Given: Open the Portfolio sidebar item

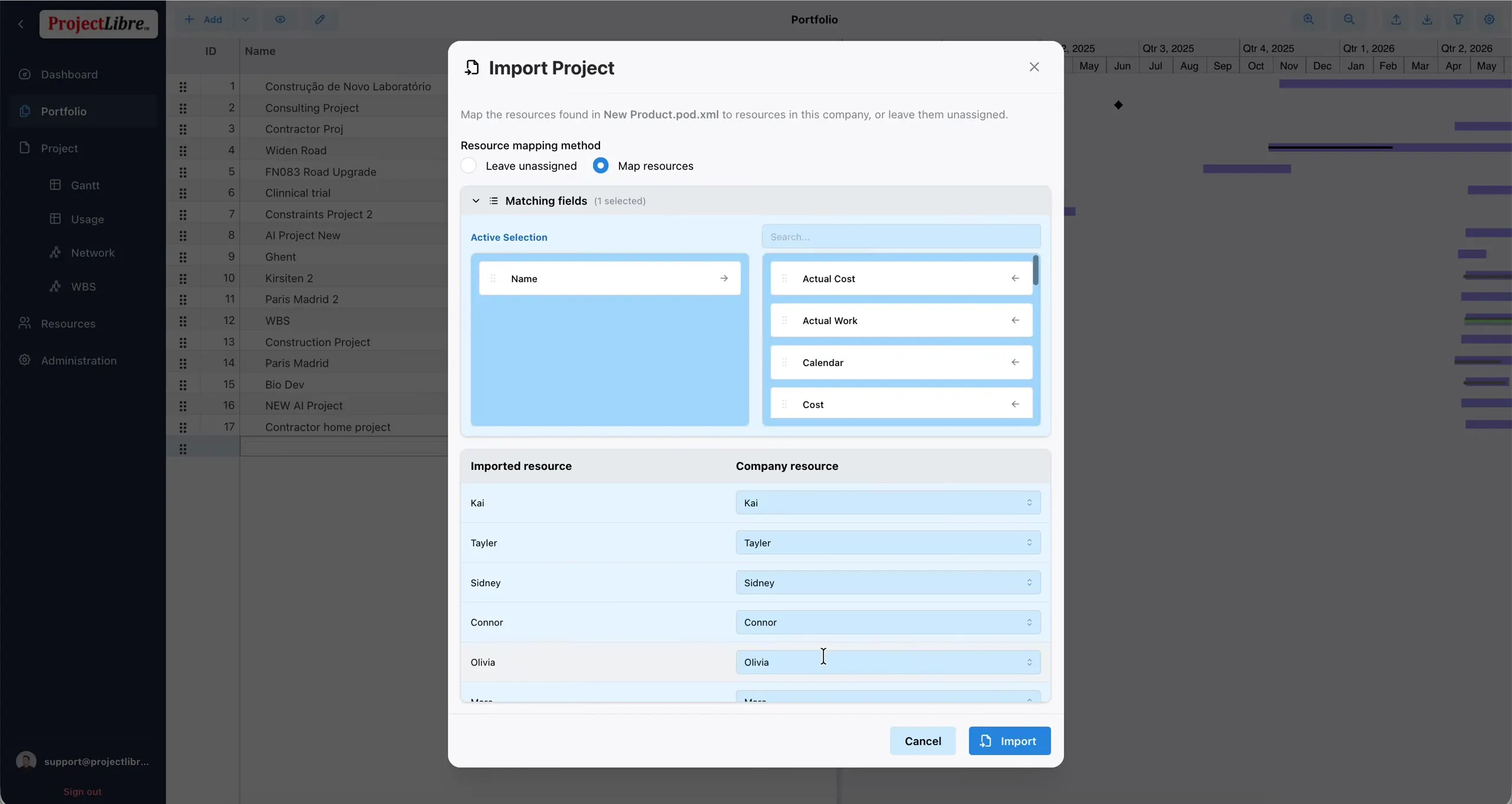Looking at the screenshot, I should 83,111.
